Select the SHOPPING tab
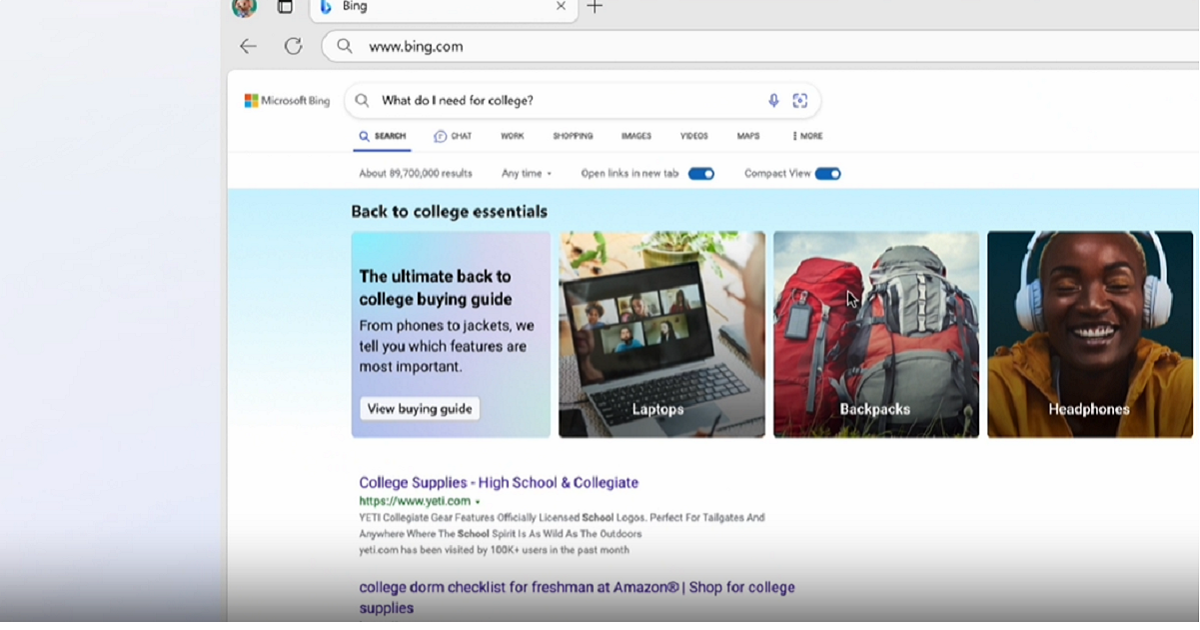Image resolution: width=1200 pixels, height=630 pixels. [x=572, y=135]
